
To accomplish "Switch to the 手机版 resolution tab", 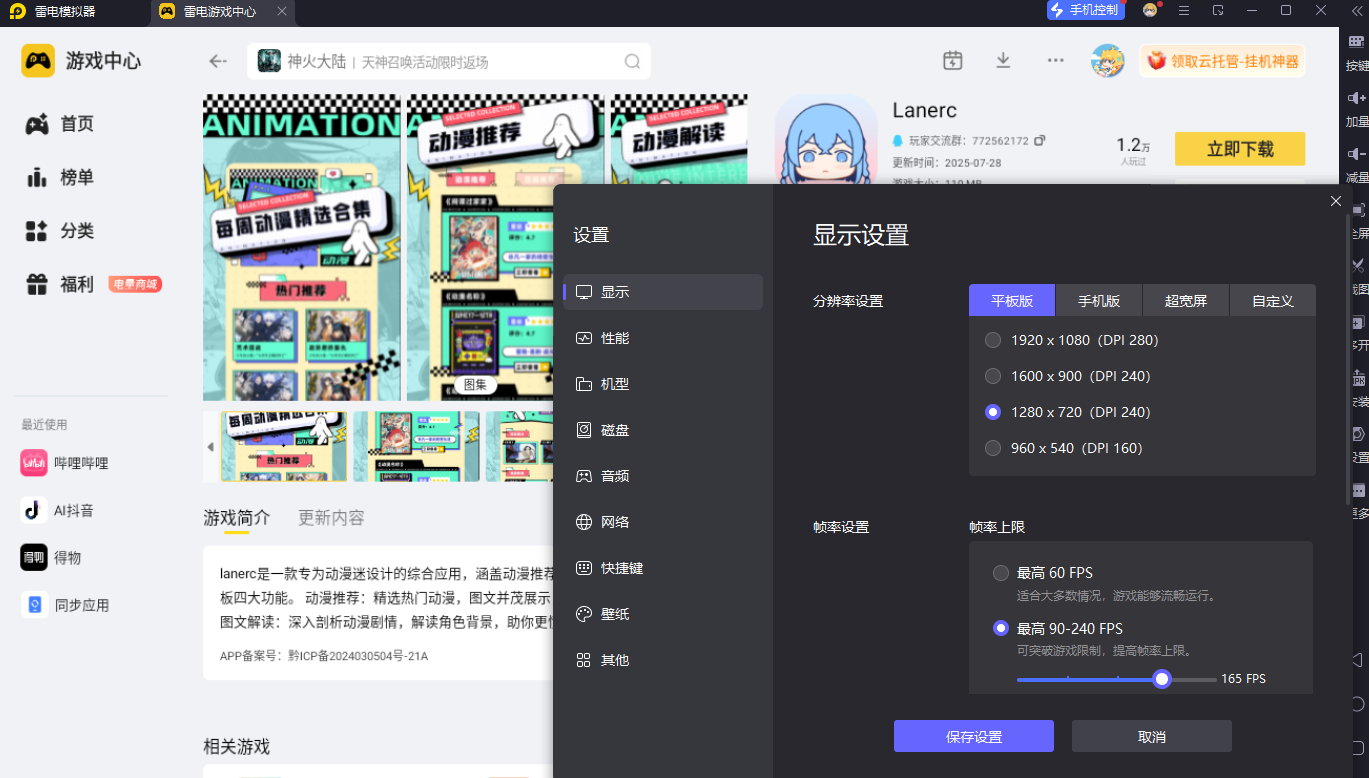I will [x=1098, y=301].
